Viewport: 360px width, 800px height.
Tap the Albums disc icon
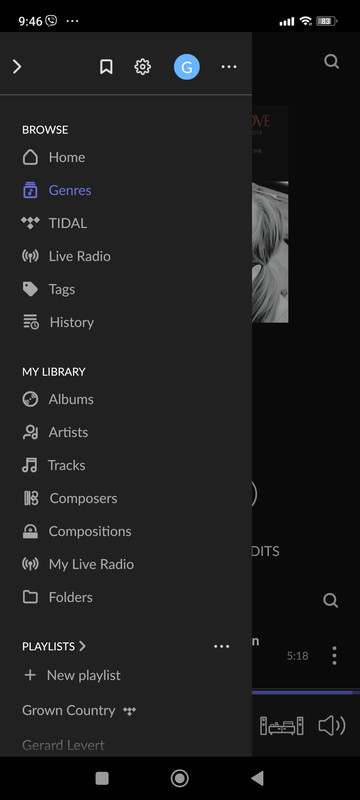30,399
